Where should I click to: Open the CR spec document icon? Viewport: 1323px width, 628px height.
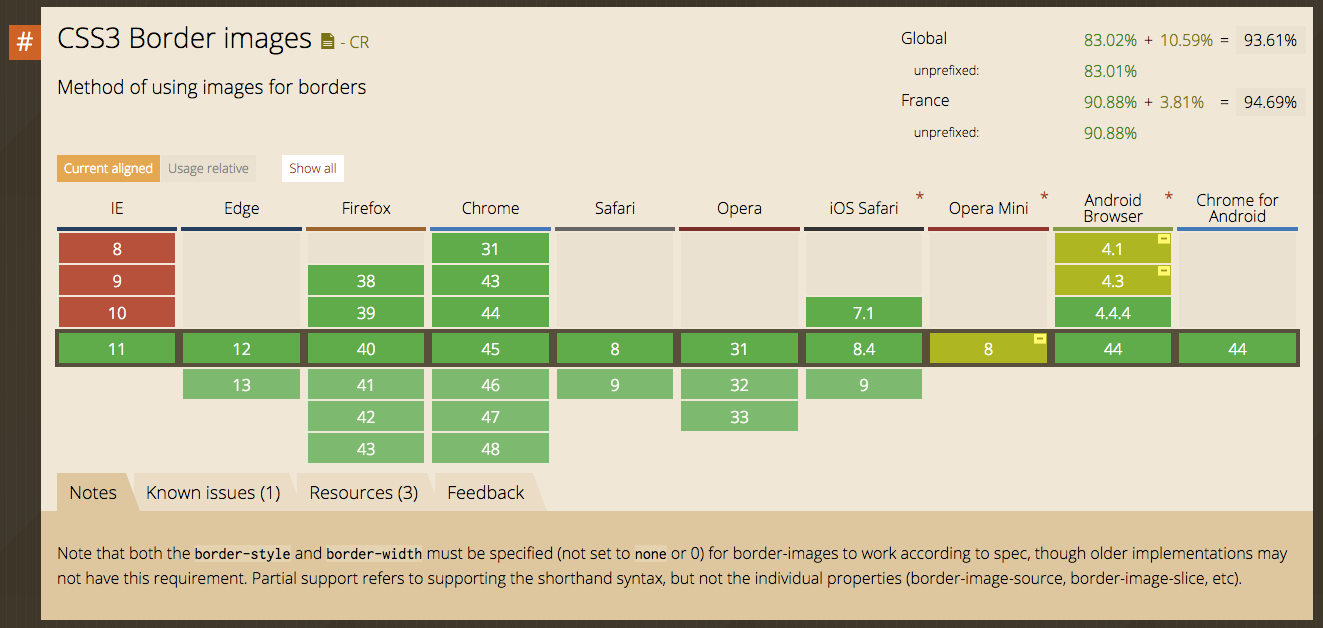[327, 42]
